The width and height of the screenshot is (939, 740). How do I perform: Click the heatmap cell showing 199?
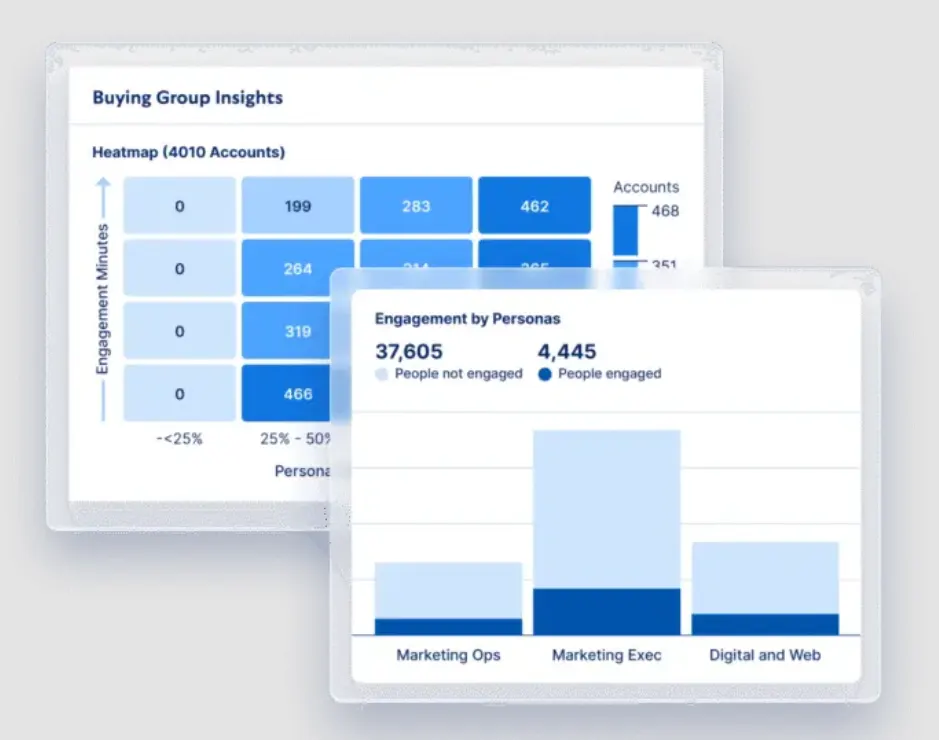point(298,205)
